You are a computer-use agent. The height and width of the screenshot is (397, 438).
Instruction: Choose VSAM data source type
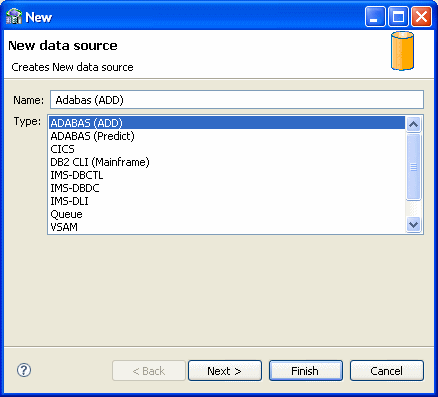point(227,227)
